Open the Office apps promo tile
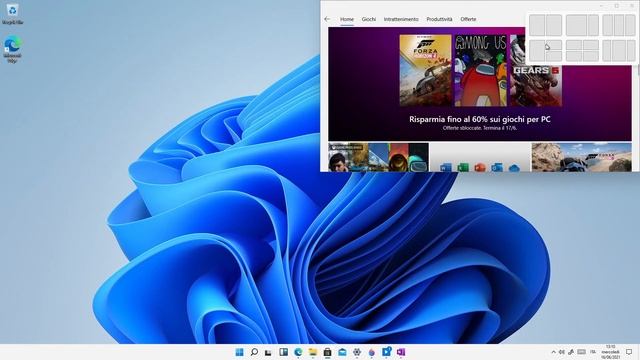Image resolution: width=640 pixels, height=360 pixels. coord(480,157)
